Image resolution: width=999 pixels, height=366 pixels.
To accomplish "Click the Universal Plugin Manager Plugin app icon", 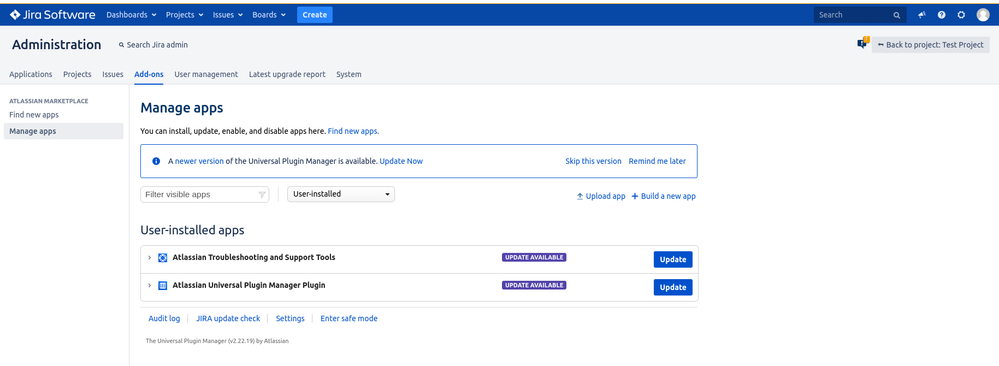I will 162,286.
